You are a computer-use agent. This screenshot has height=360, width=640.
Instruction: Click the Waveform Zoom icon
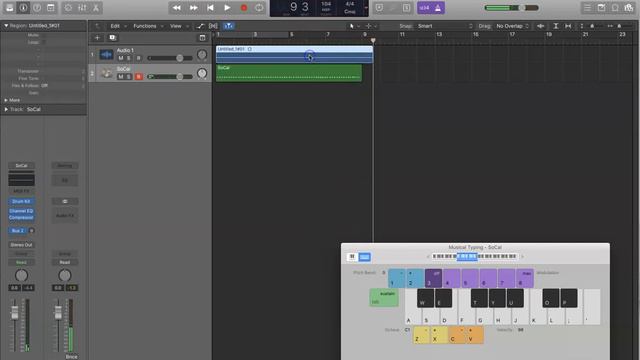point(540,26)
